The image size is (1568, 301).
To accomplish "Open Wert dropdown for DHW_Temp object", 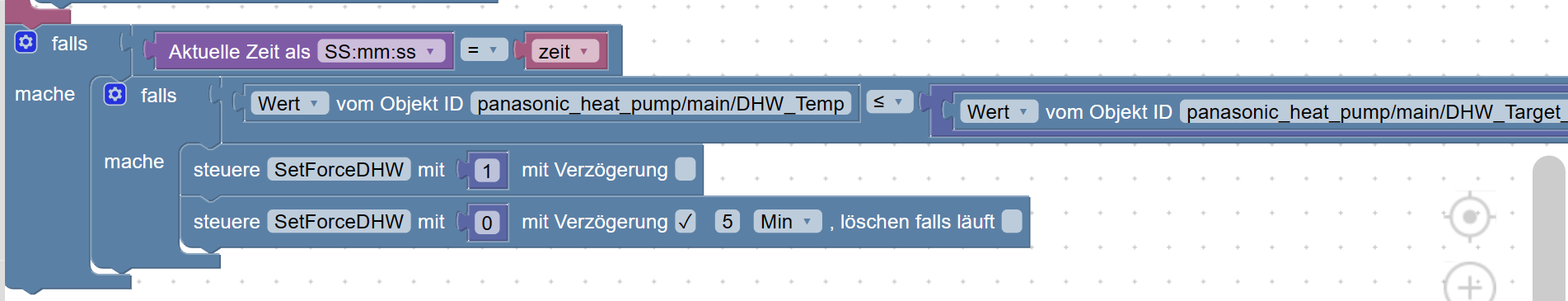I will 289,103.
